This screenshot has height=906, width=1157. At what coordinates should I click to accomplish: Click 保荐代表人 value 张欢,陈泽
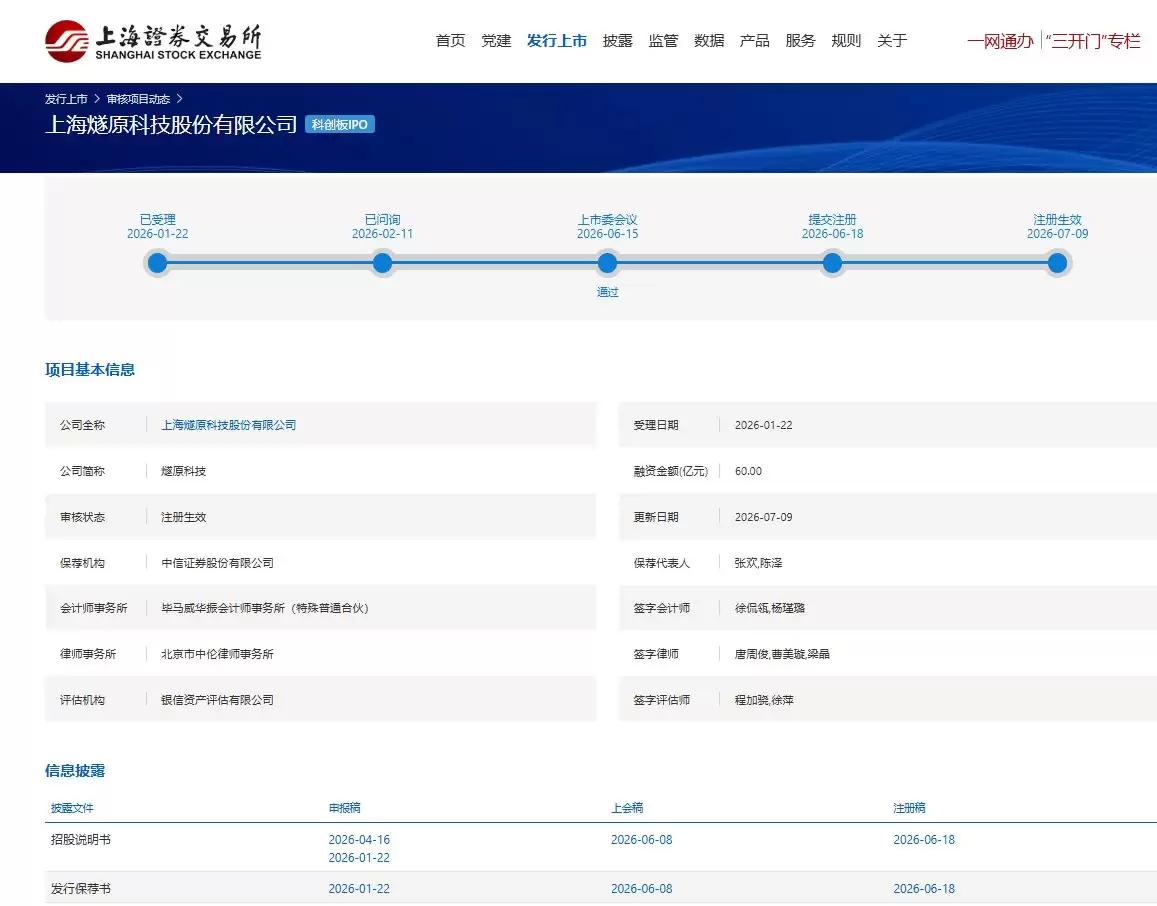point(759,563)
